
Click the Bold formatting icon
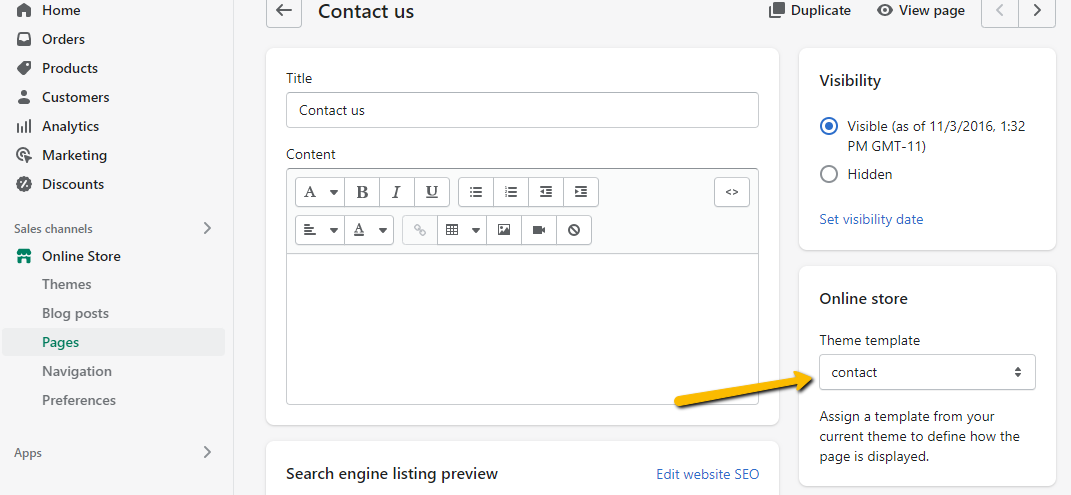[x=362, y=192]
